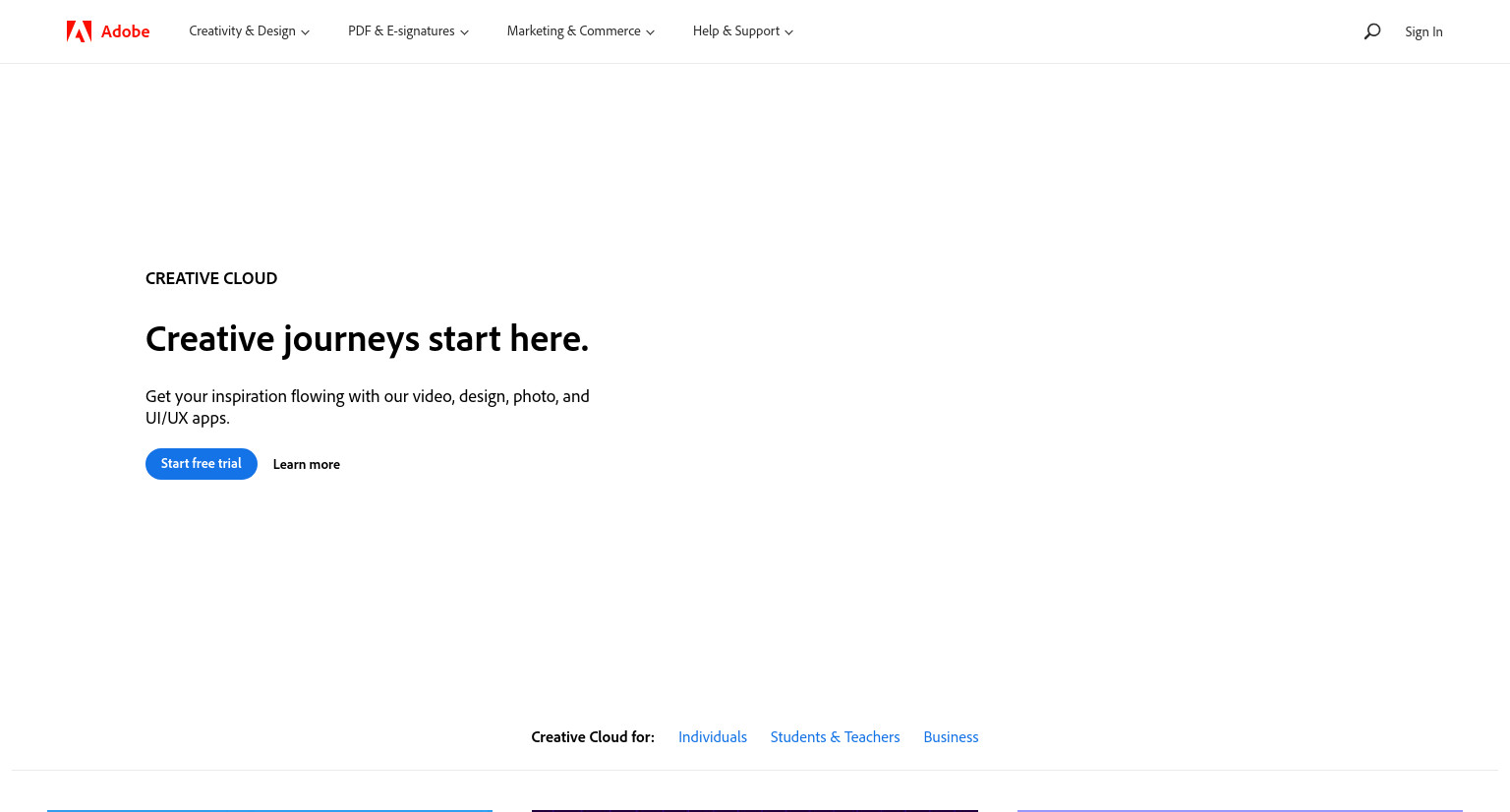Click the Start free trial button

[202, 464]
